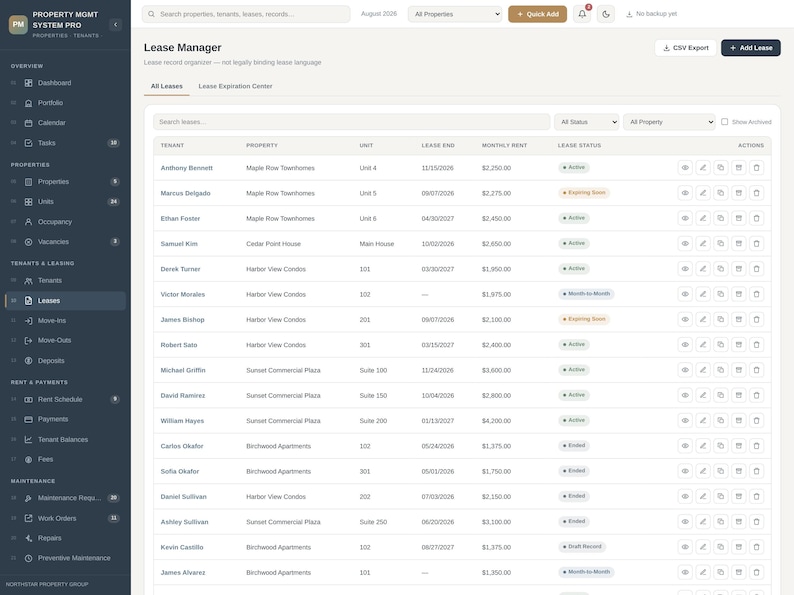Edit James Bishop lease with pencil icon
This screenshot has height=595, width=794.
point(703,320)
